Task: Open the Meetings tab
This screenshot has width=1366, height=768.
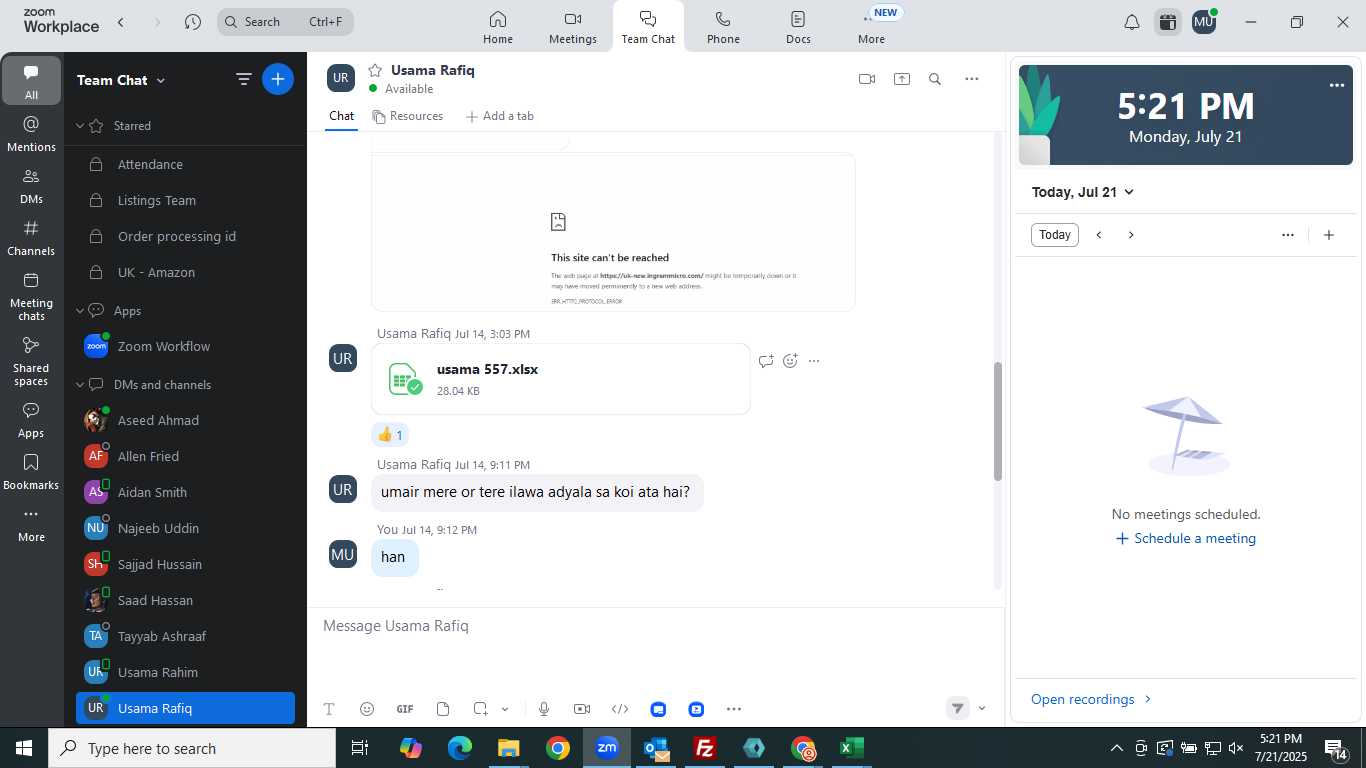Action: 573,27
